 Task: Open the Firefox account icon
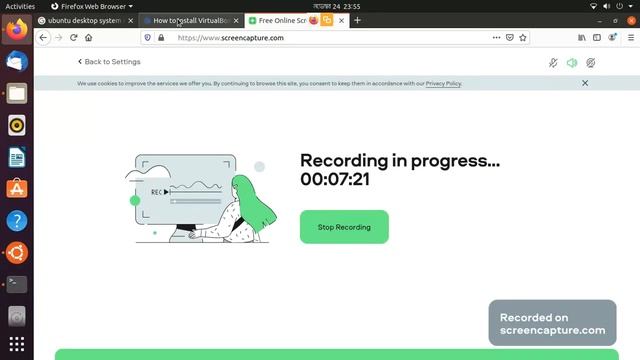pyautogui.click(x=612, y=37)
